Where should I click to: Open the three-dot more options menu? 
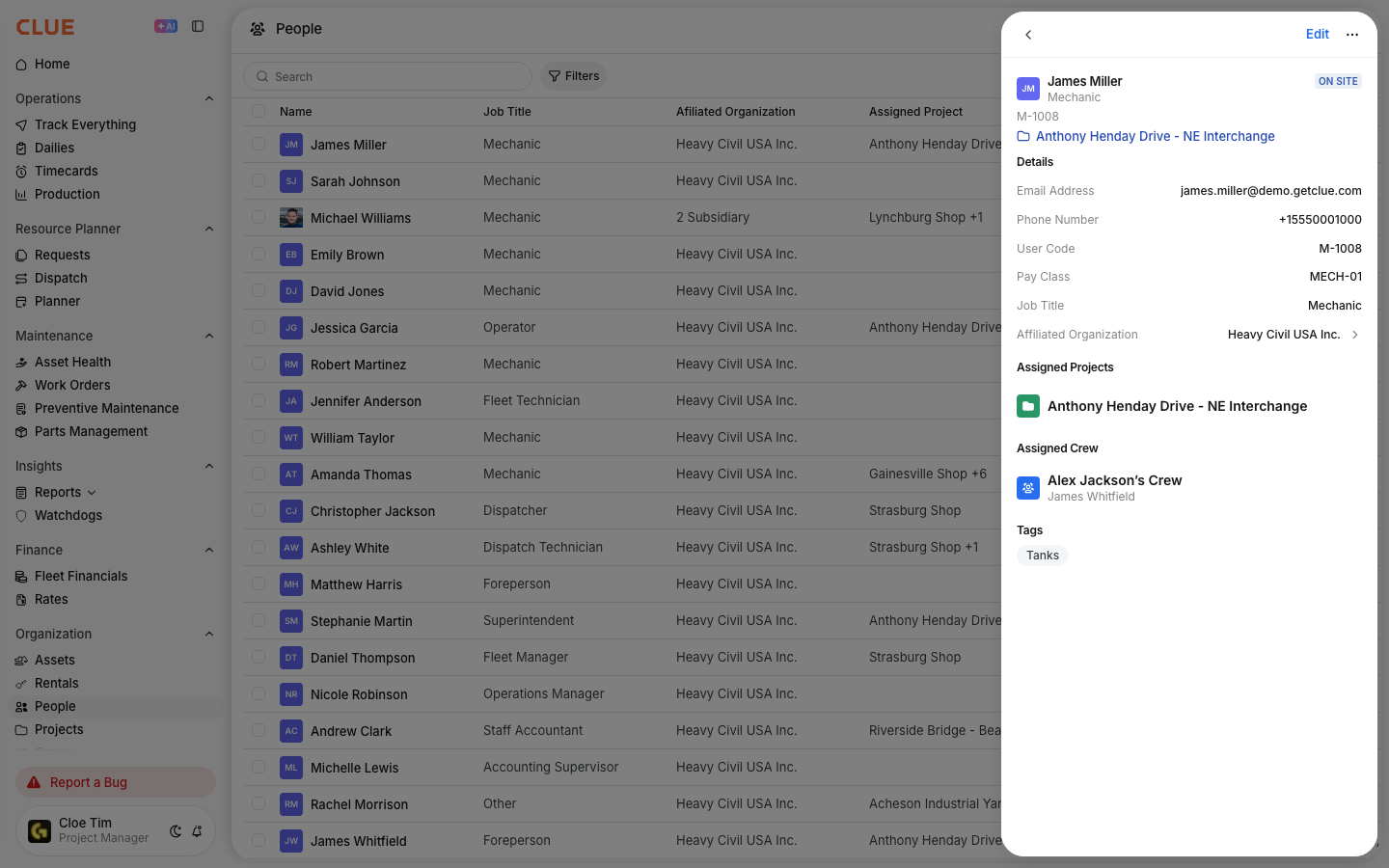pos(1352,35)
